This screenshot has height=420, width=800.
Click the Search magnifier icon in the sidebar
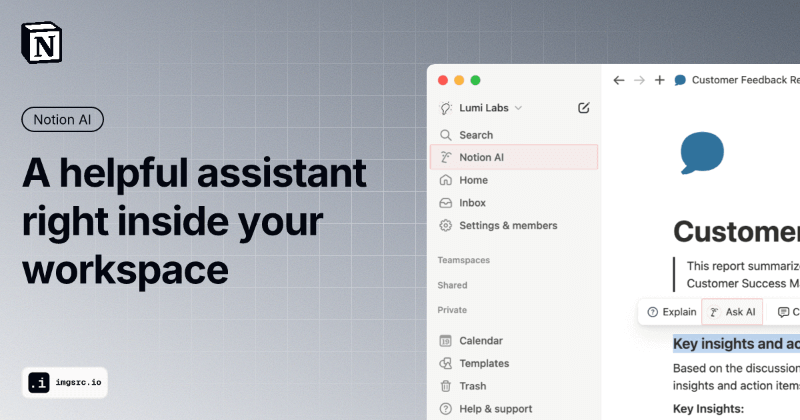click(445, 135)
